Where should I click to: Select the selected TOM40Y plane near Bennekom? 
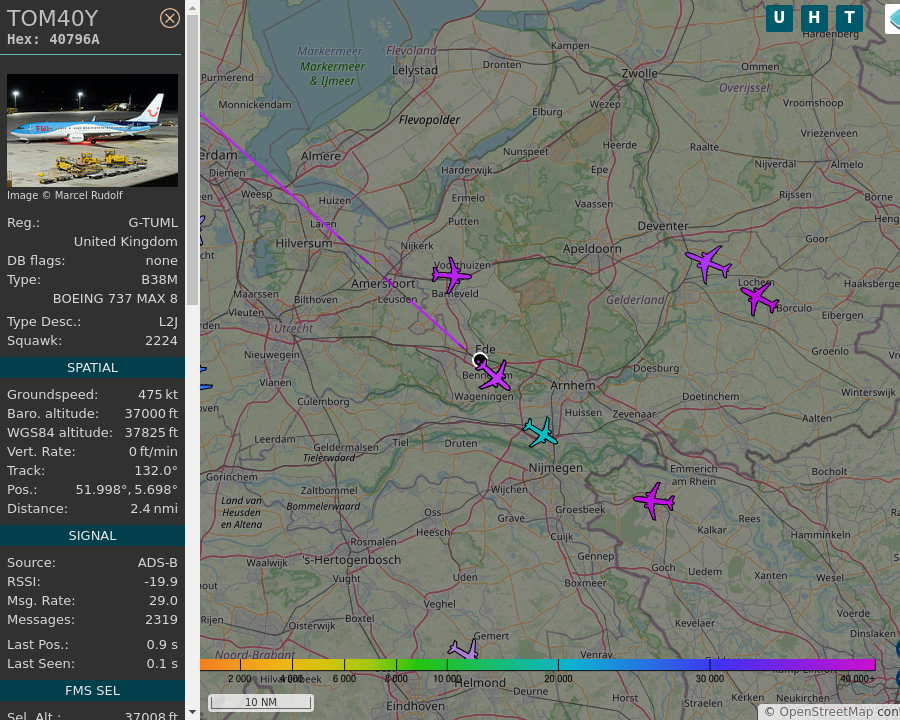coord(494,375)
